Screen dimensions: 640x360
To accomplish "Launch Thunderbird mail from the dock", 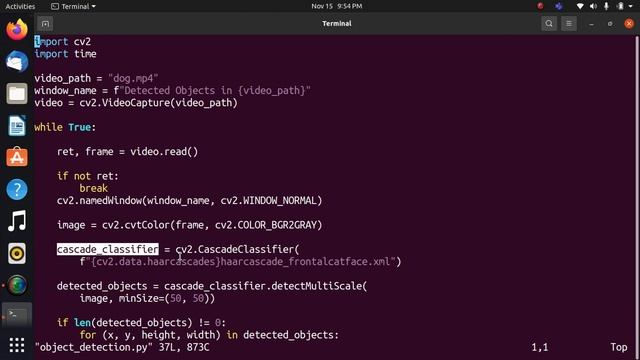I will 17,62.
